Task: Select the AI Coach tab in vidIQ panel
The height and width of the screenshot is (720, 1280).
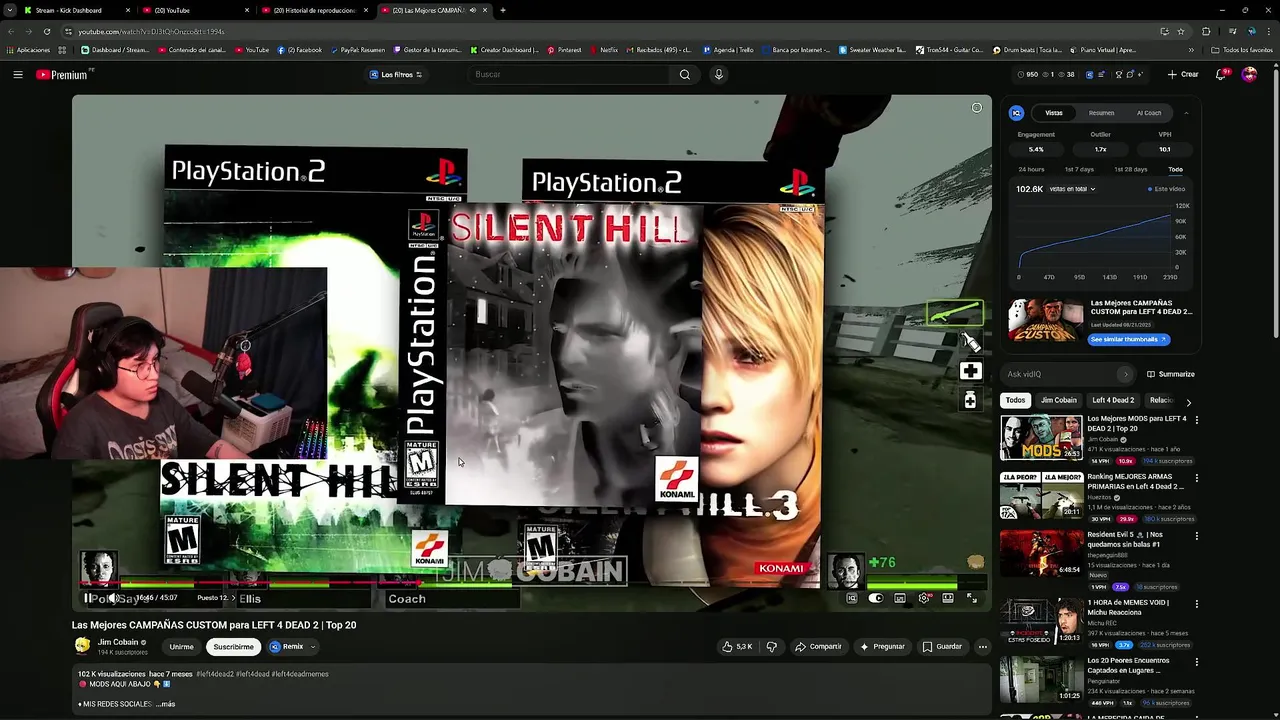Action: (x=1149, y=113)
